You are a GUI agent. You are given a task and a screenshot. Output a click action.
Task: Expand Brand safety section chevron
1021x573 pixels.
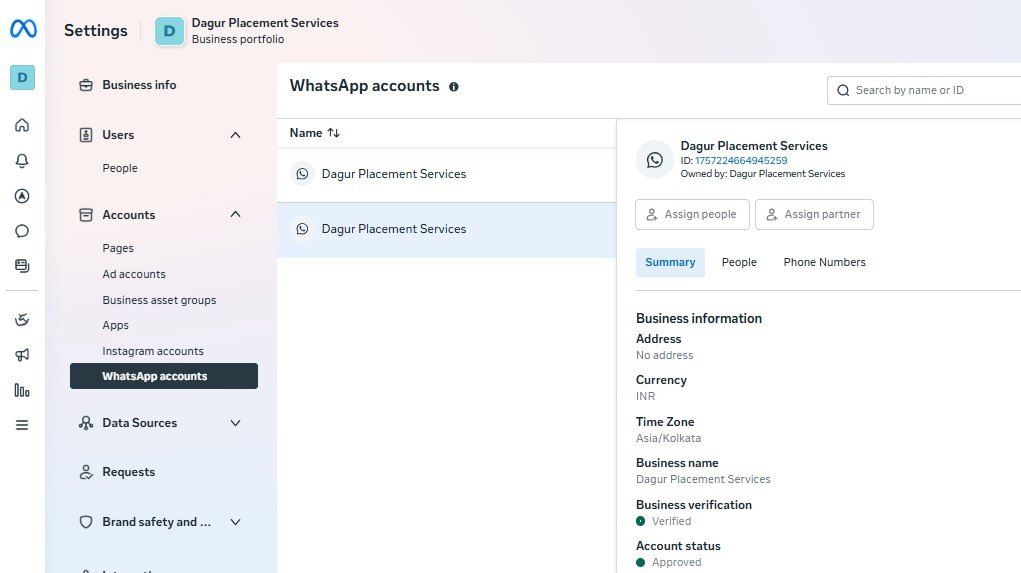(236, 522)
